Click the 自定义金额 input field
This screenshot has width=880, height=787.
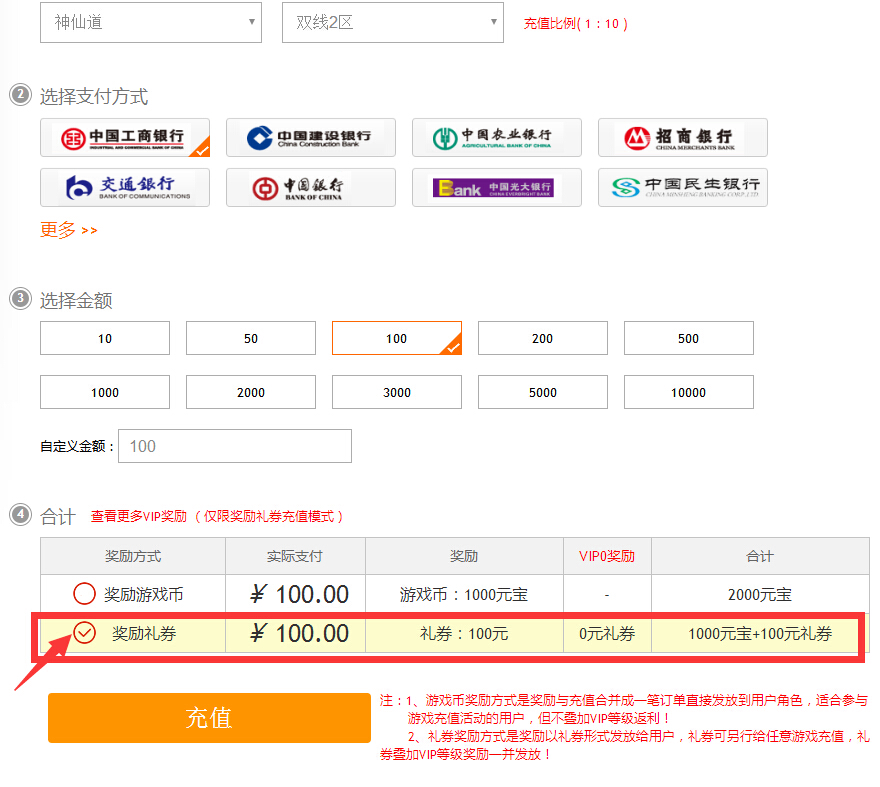(x=234, y=446)
